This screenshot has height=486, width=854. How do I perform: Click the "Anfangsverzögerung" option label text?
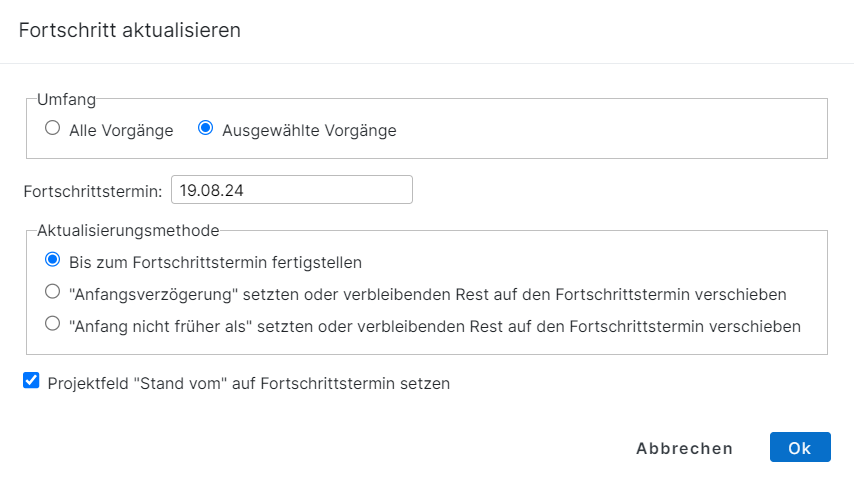[x=427, y=295]
